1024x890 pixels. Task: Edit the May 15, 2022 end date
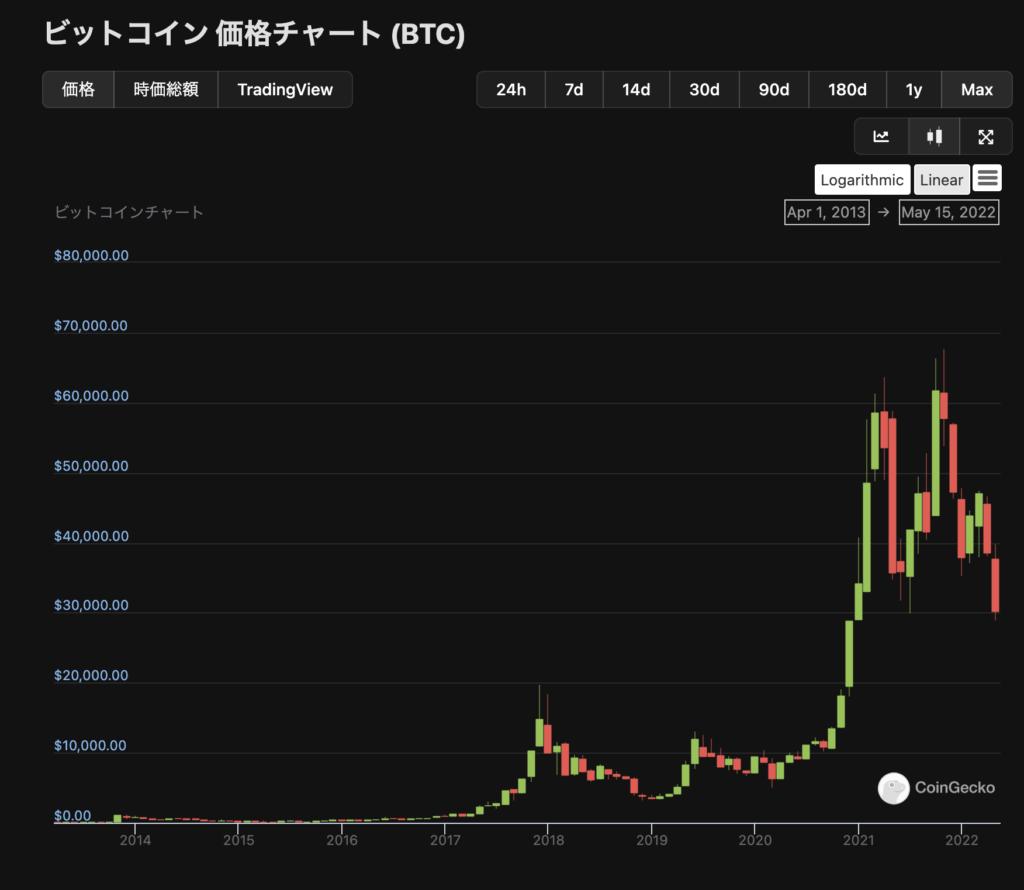(x=949, y=212)
